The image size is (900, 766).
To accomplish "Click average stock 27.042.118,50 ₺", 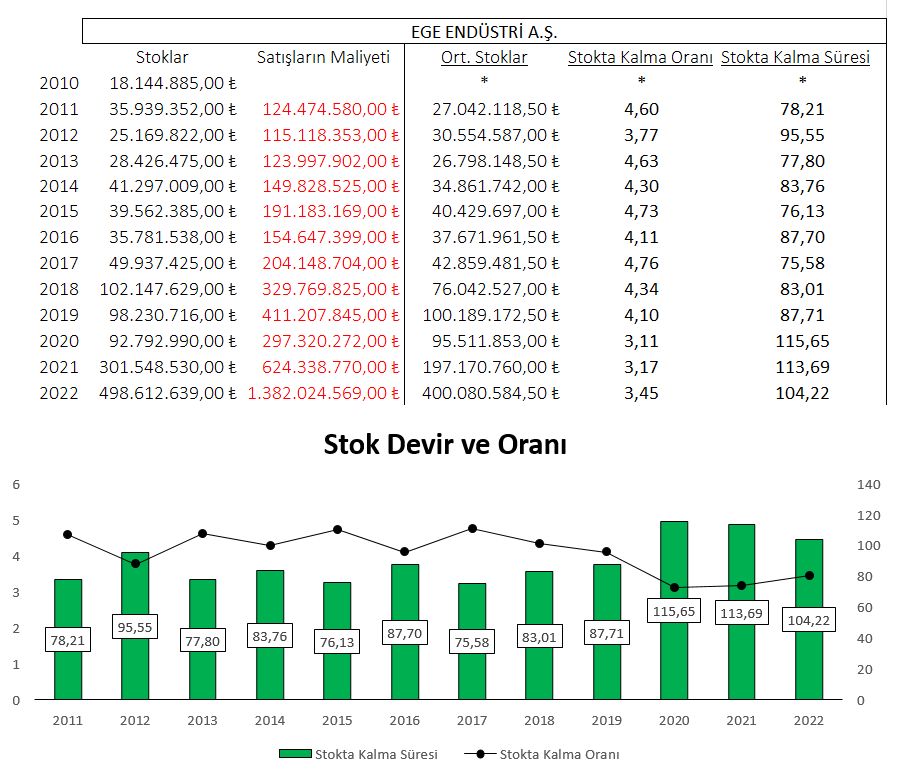I will (x=496, y=109).
